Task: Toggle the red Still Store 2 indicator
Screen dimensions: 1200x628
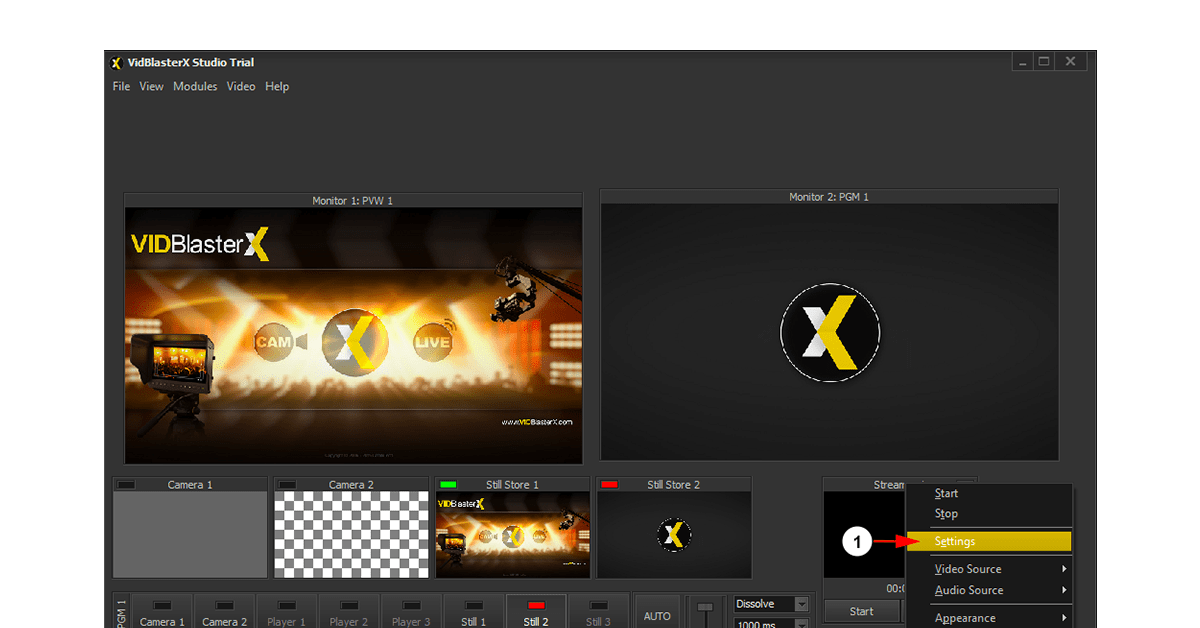Action: (609, 485)
